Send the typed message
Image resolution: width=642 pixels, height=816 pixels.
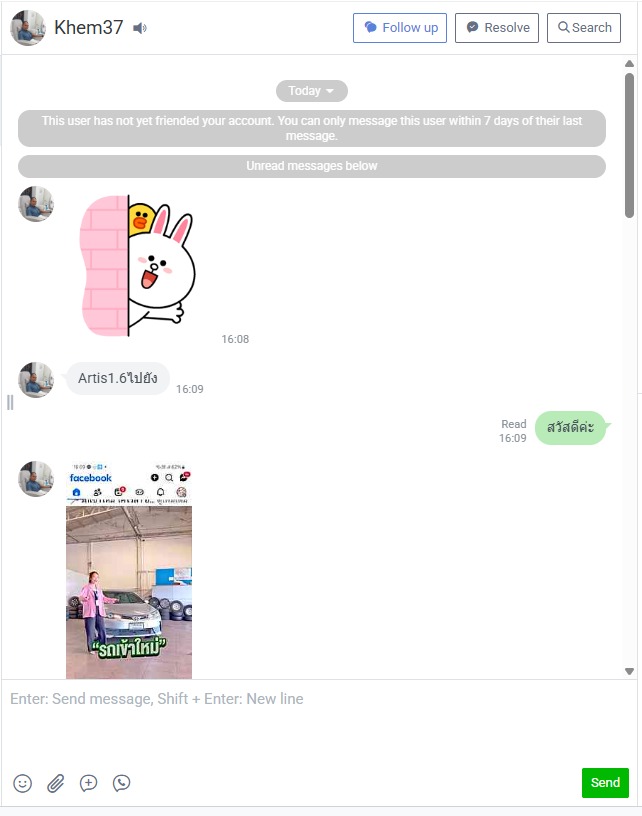[x=605, y=783]
